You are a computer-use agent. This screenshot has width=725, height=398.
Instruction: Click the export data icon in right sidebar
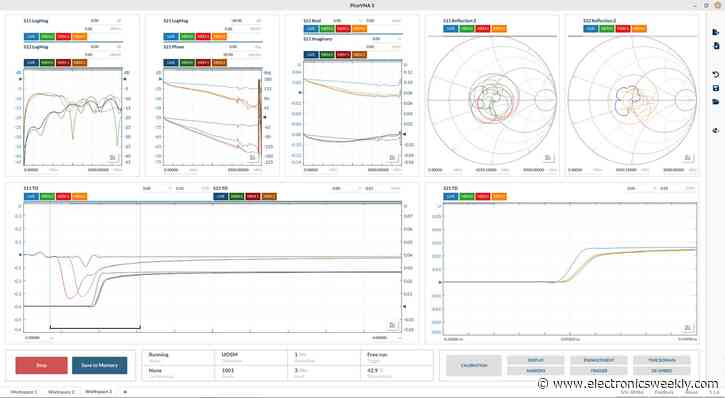pyautogui.click(x=716, y=46)
